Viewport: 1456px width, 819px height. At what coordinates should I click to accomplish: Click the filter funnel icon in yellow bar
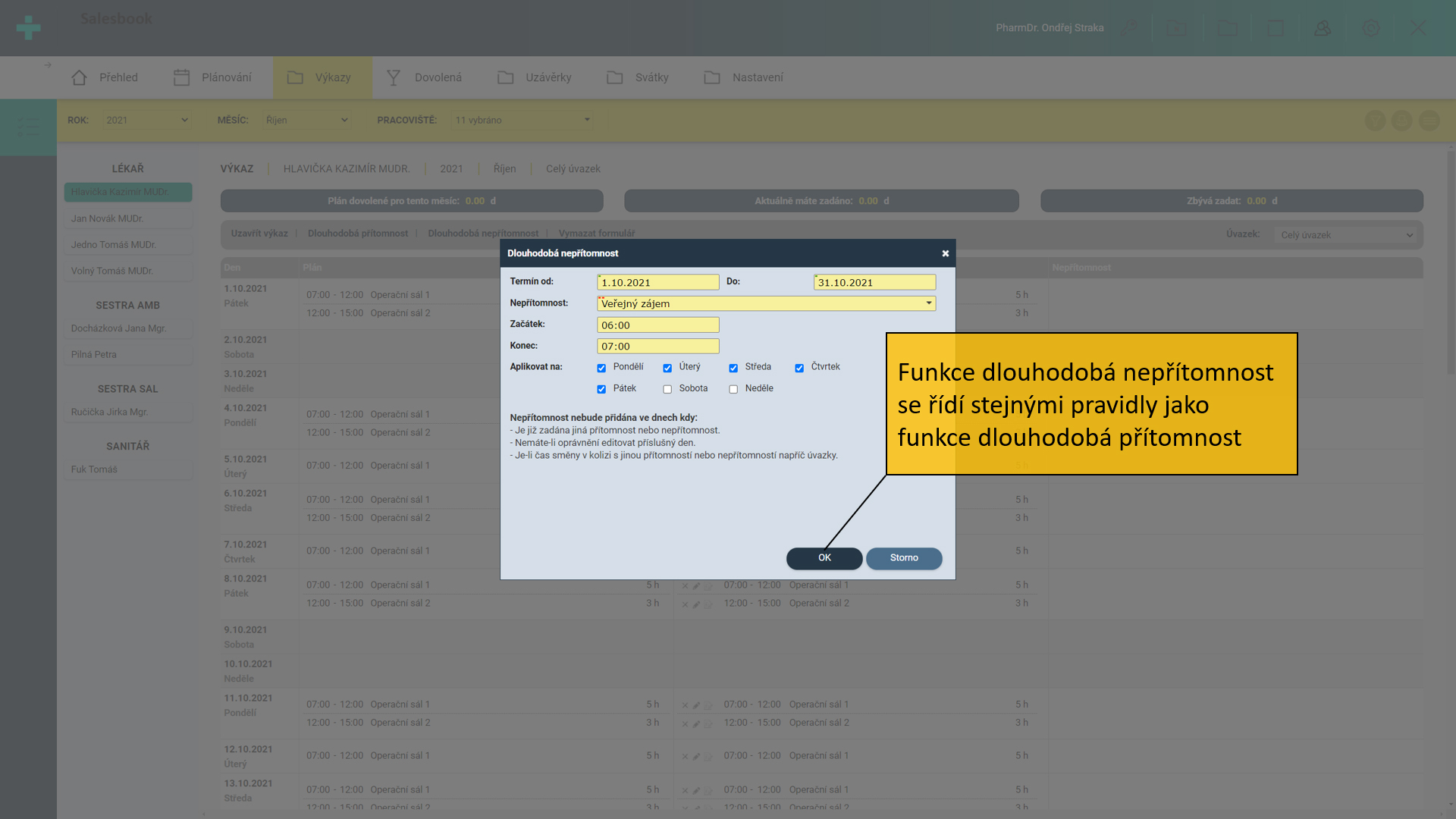[1375, 121]
